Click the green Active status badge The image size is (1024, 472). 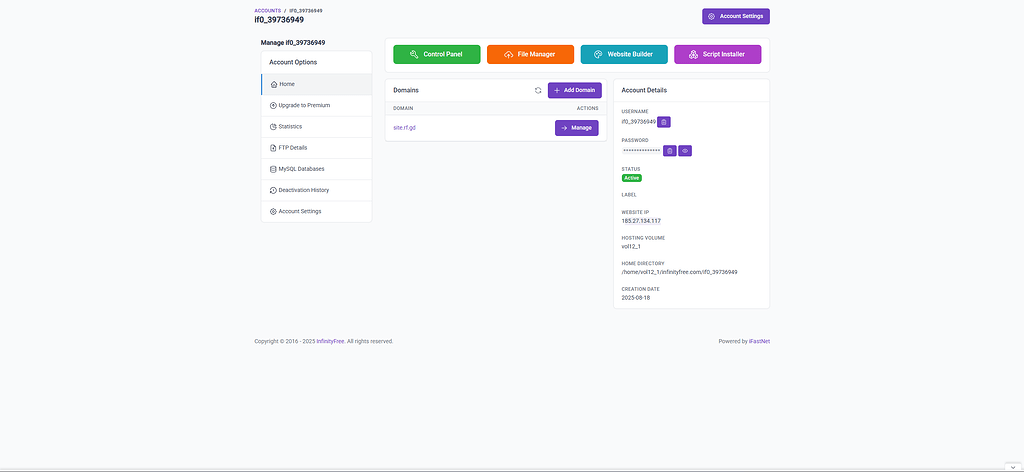click(x=632, y=178)
